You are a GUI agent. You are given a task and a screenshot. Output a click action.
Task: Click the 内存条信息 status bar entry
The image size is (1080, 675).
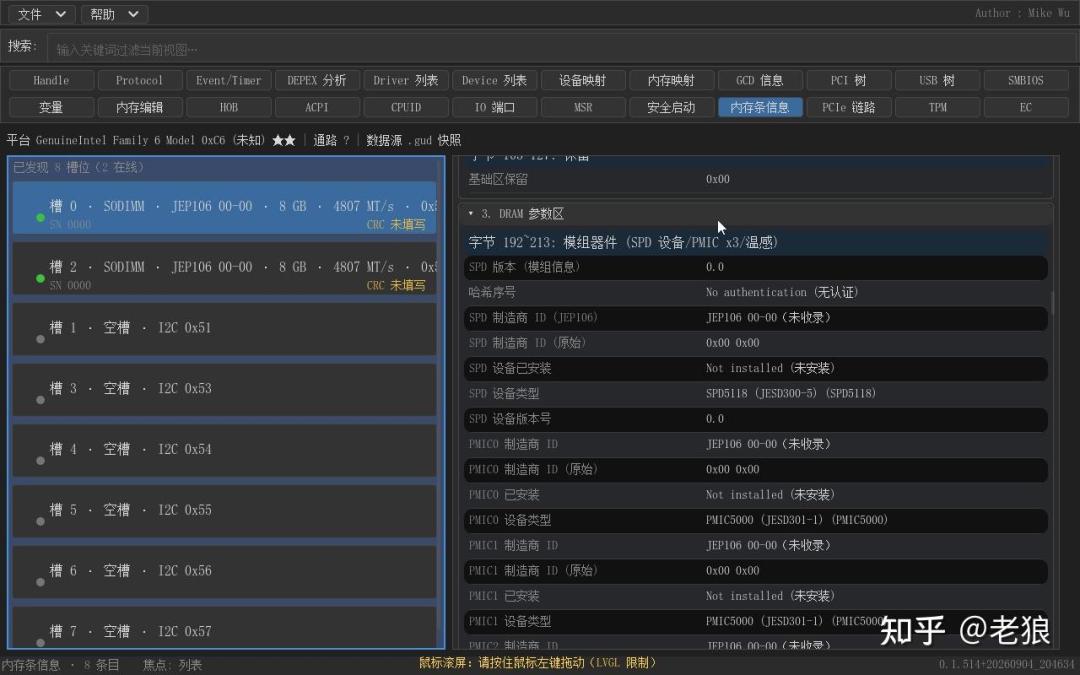coord(30,665)
